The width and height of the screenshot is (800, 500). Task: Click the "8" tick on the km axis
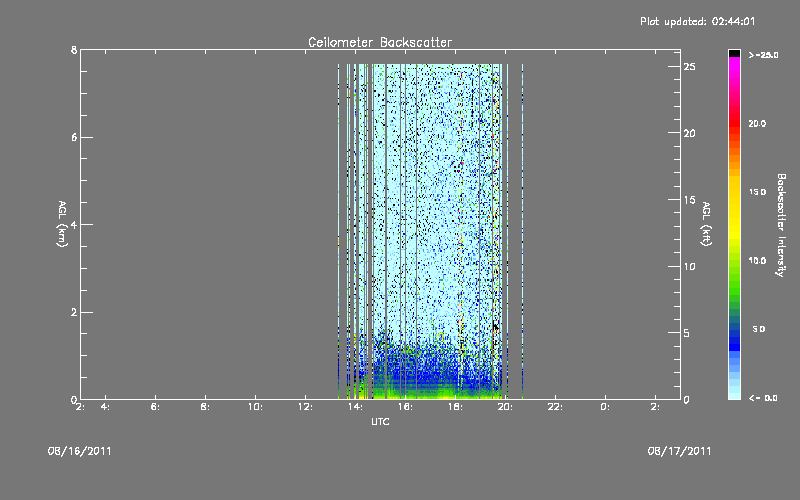(74, 50)
